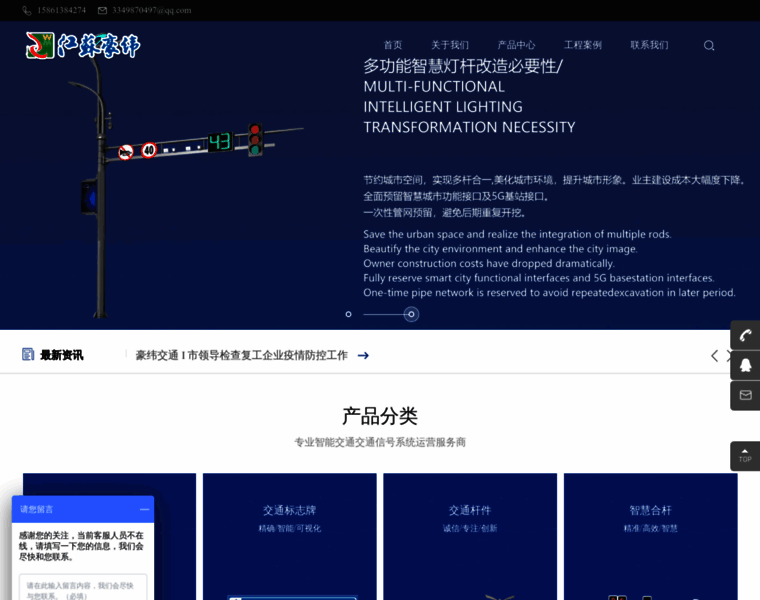Click the email envelope icon on right sidebar
This screenshot has height=600, width=760.
[x=745, y=395]
